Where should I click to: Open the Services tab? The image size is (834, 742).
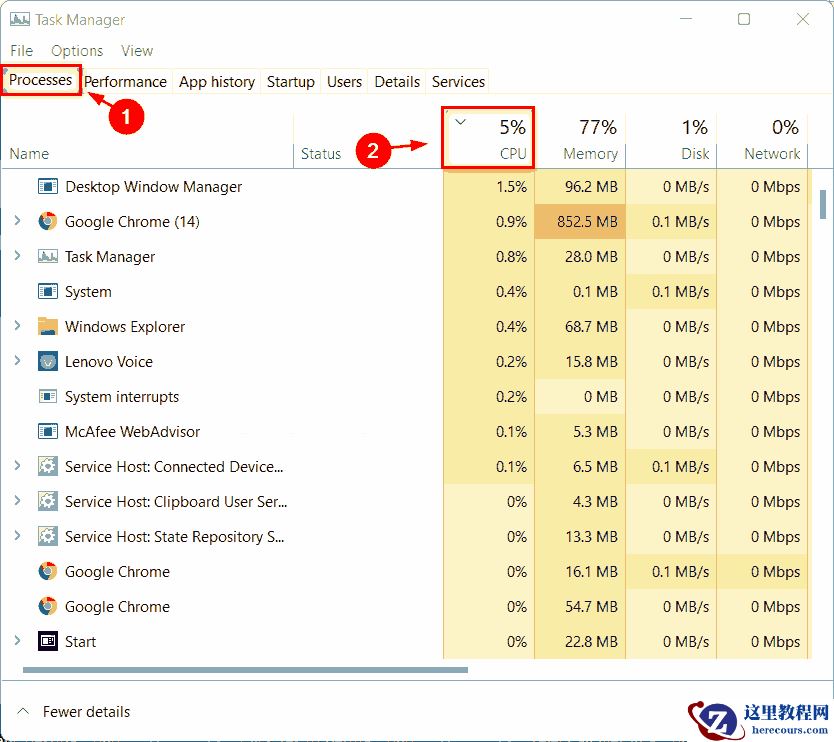click(x=457, y=81)
